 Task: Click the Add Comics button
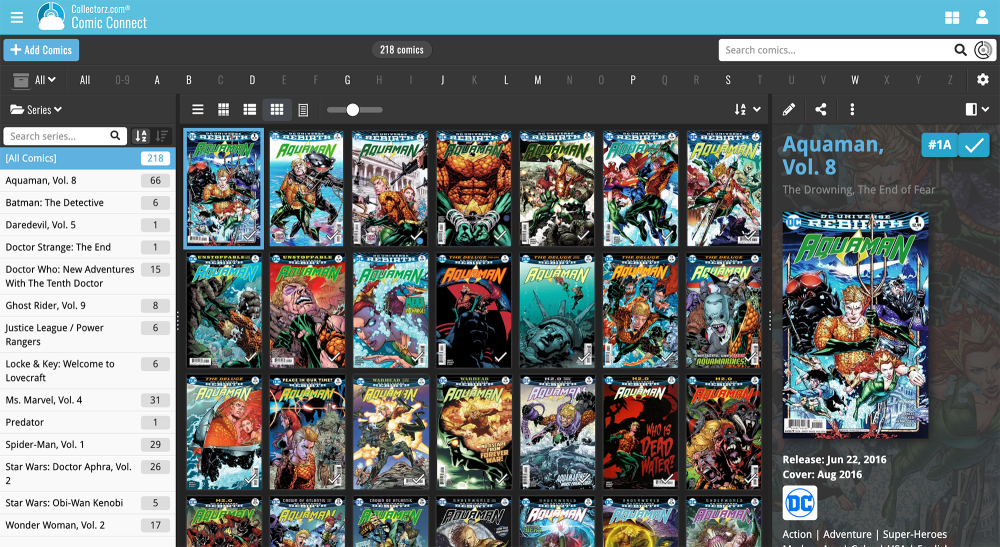click(x=41, y=50)
